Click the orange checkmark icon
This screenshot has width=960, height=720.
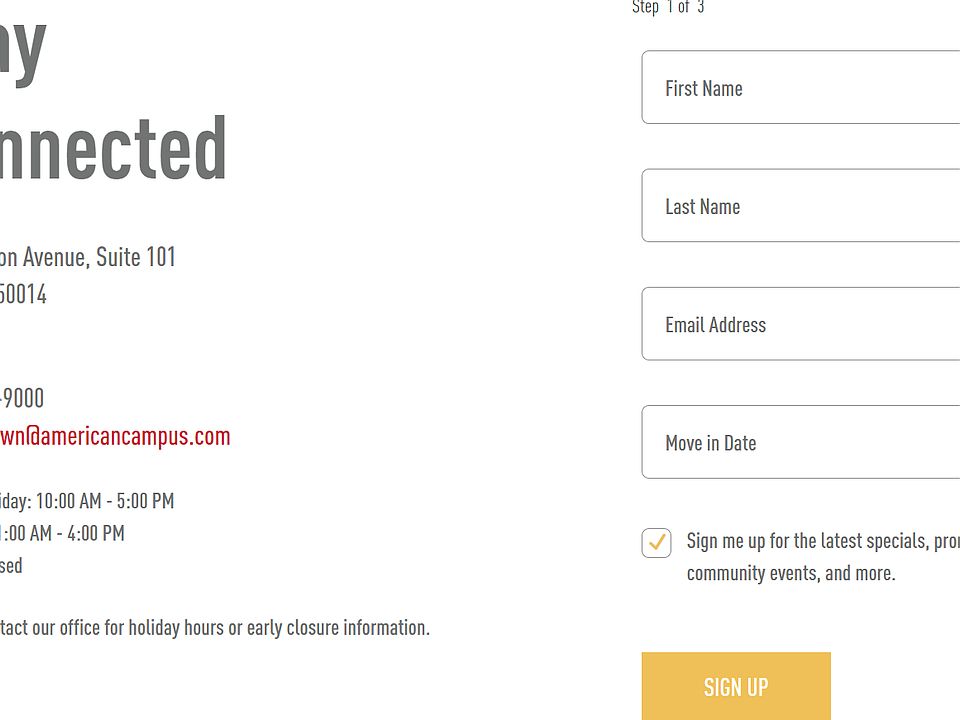point(657,543)
